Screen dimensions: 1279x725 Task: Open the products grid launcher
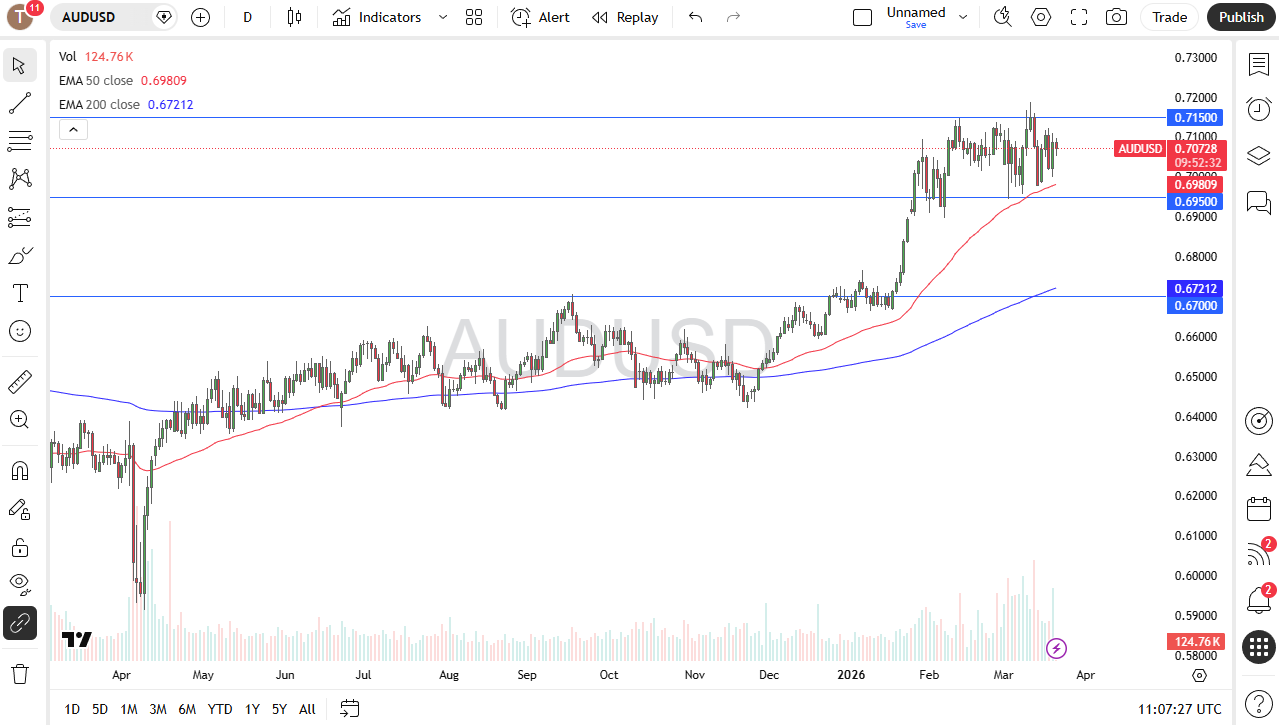(x=1258, y=646)
